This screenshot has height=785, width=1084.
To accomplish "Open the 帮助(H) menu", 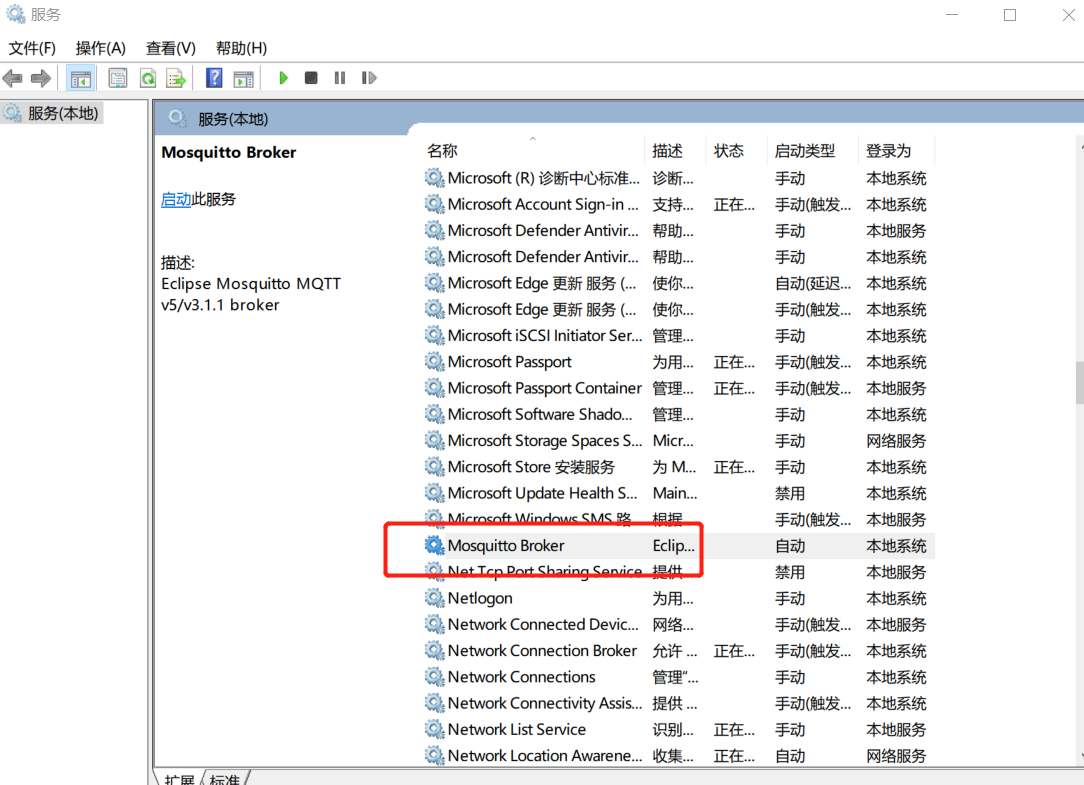I will point(241,48).
